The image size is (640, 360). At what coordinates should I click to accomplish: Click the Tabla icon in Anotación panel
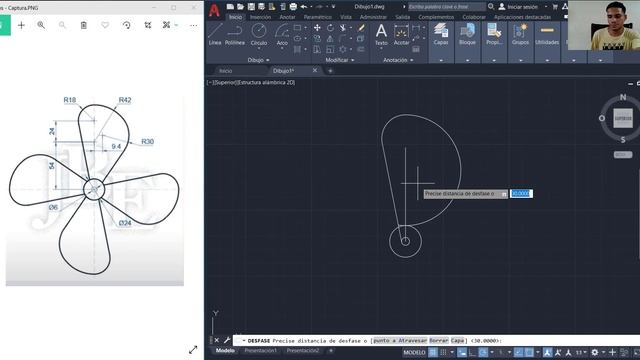(416, 49)
